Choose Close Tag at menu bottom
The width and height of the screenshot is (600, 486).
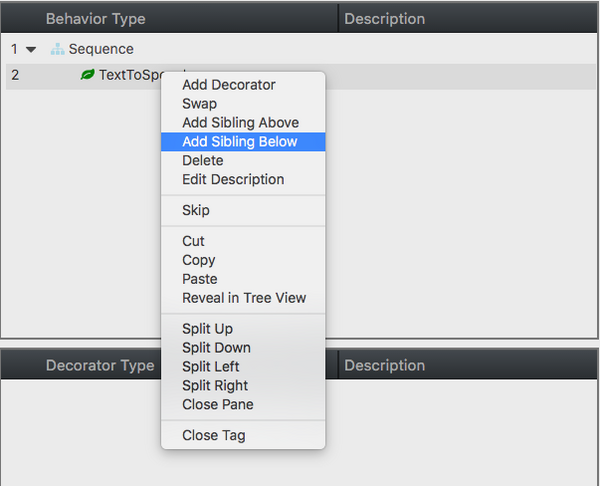click(213, 436)
